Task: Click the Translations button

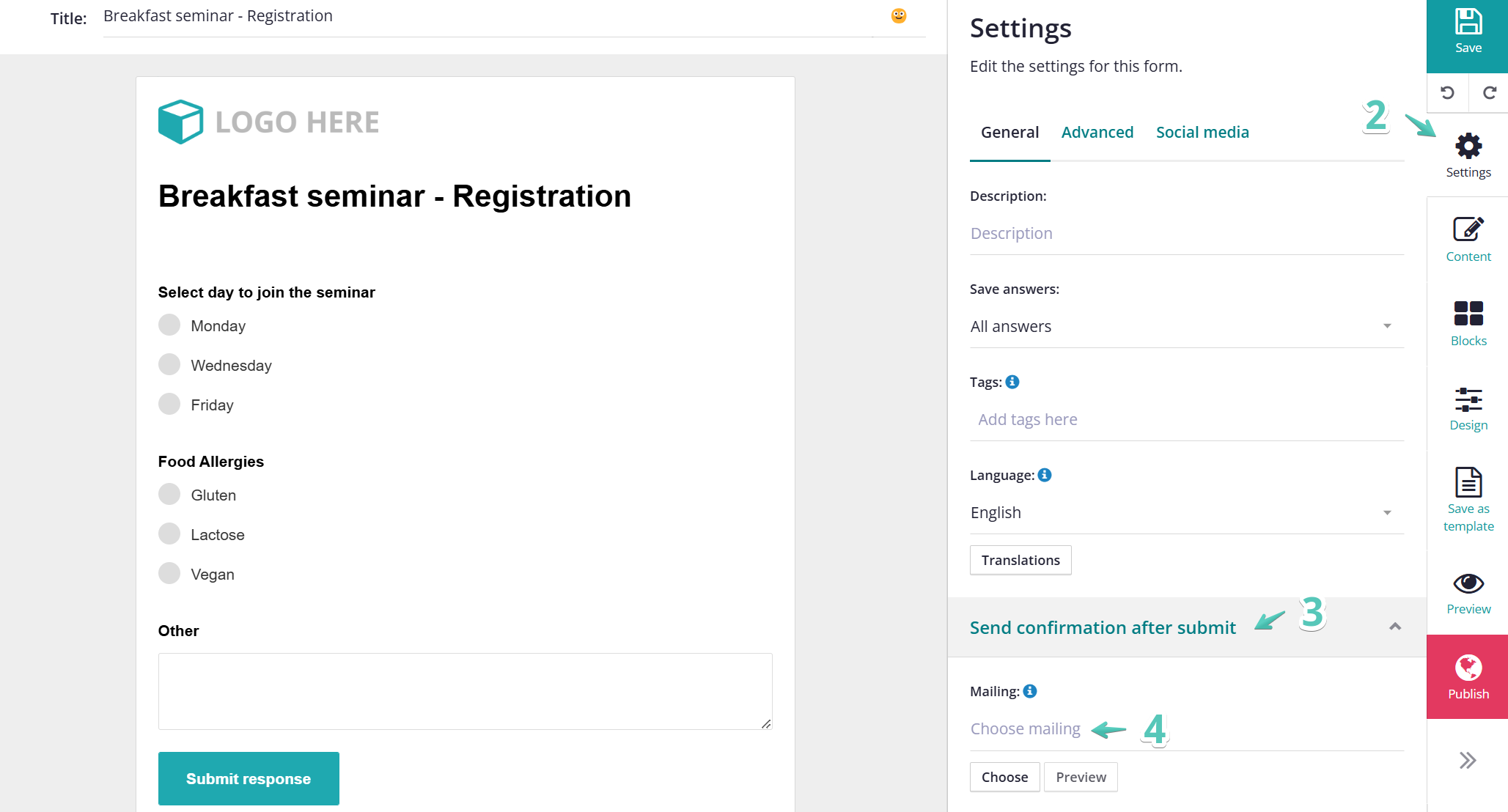Action: point(1020,560)
